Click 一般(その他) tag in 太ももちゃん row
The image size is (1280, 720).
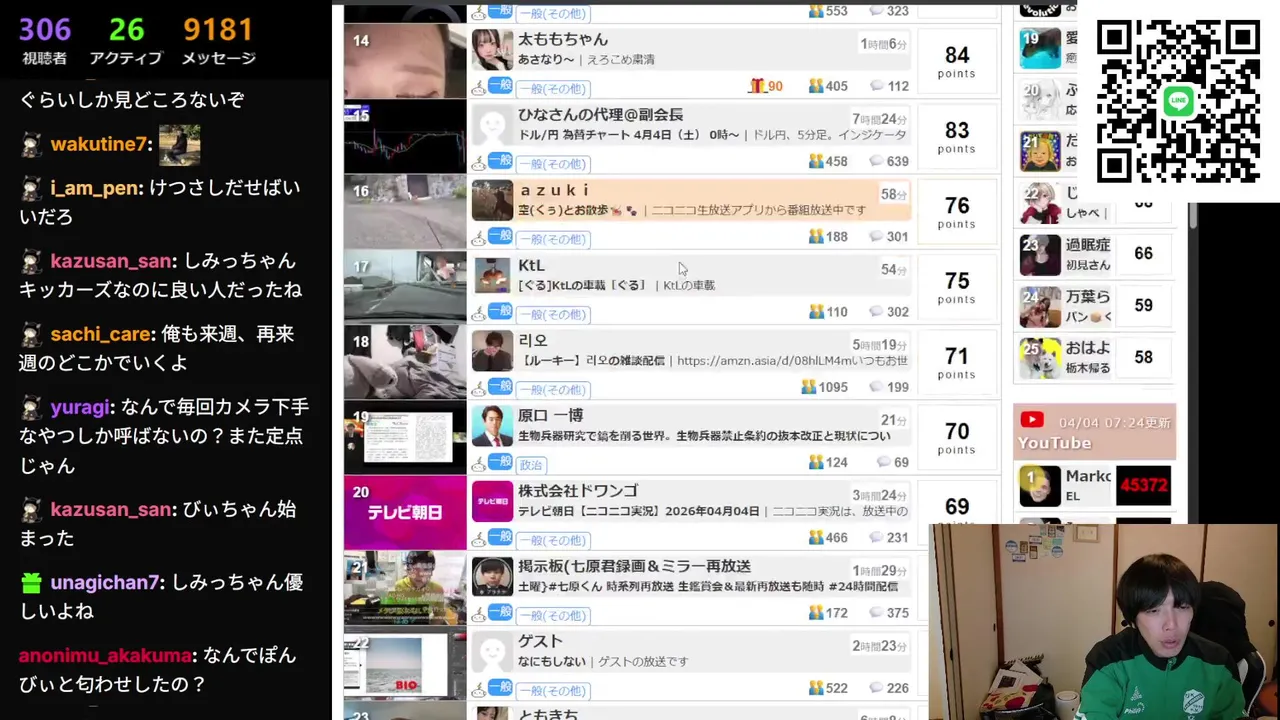pos(553,89)
